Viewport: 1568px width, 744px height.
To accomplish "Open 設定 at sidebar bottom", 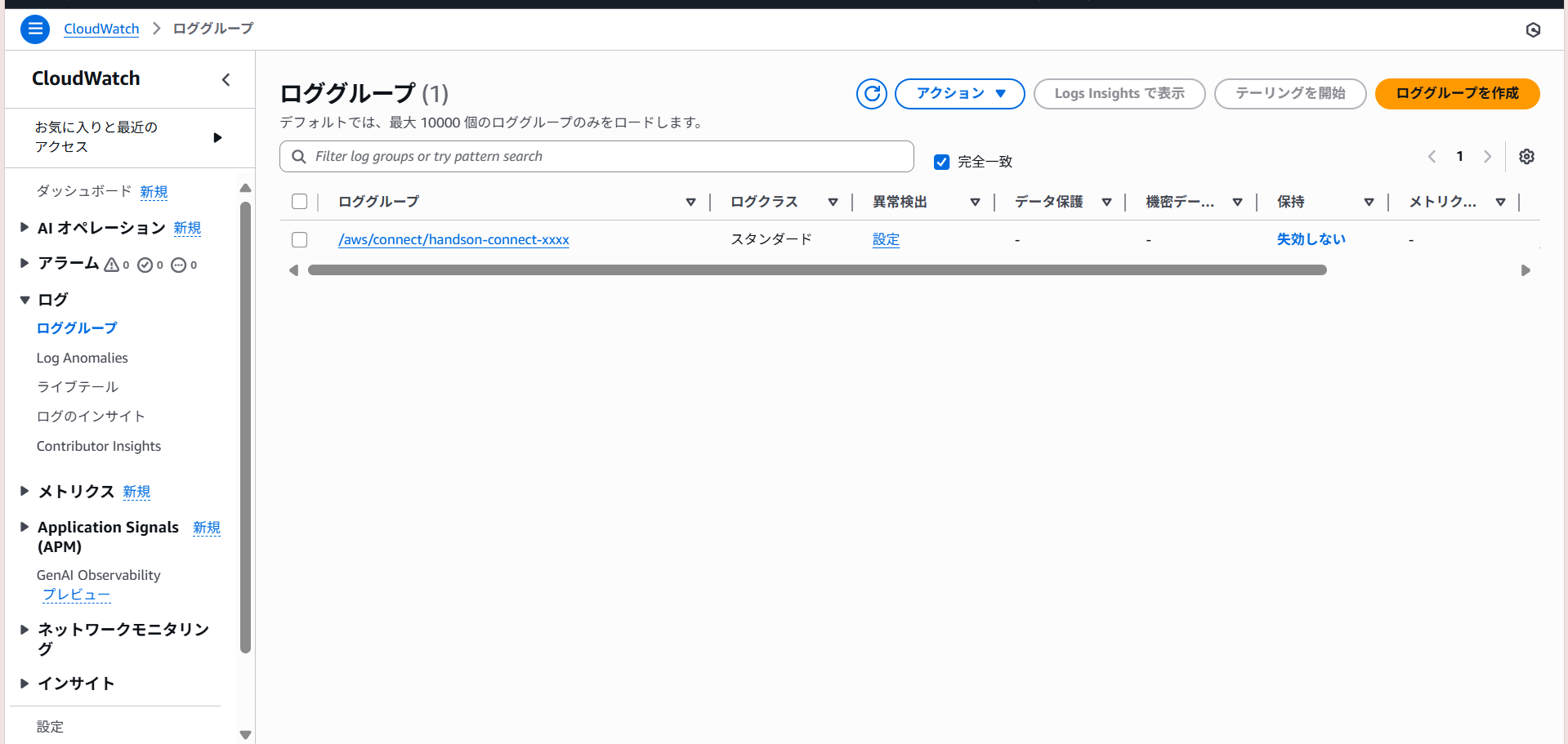I will pyautogui.click(x=50, y=726).
